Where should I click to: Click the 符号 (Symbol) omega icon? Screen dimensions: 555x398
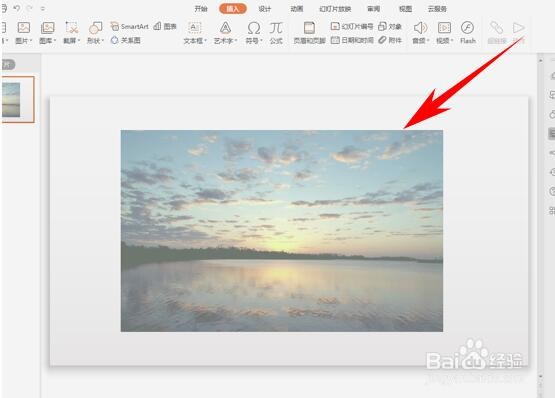[254, 28]
